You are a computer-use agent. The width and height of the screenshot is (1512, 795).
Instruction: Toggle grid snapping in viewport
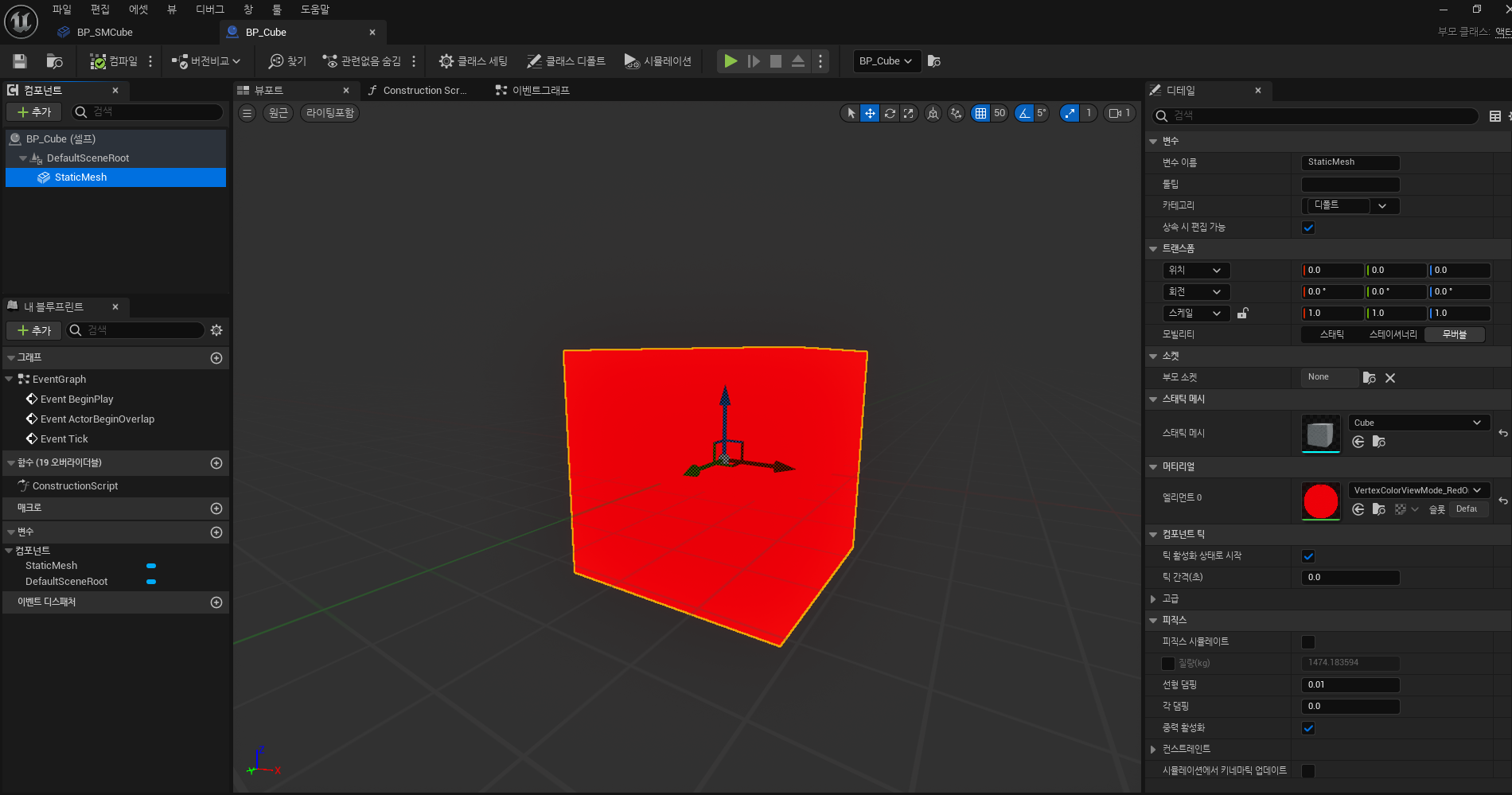[980, 113]
